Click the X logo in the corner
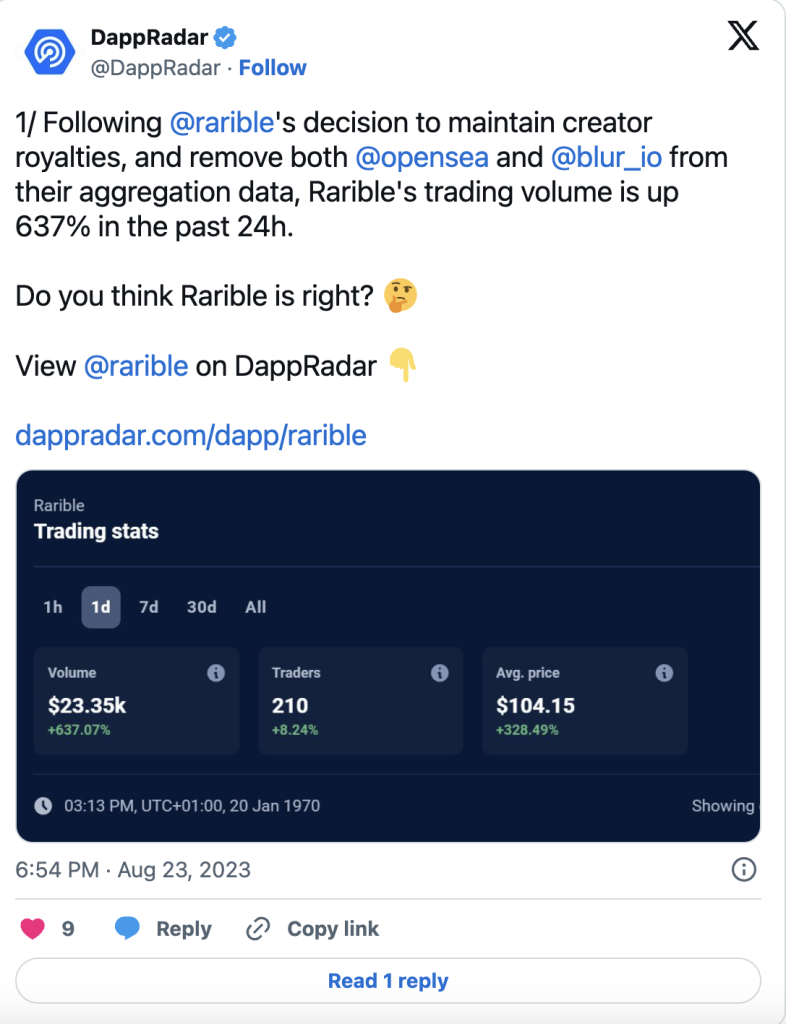 [743, 35]
